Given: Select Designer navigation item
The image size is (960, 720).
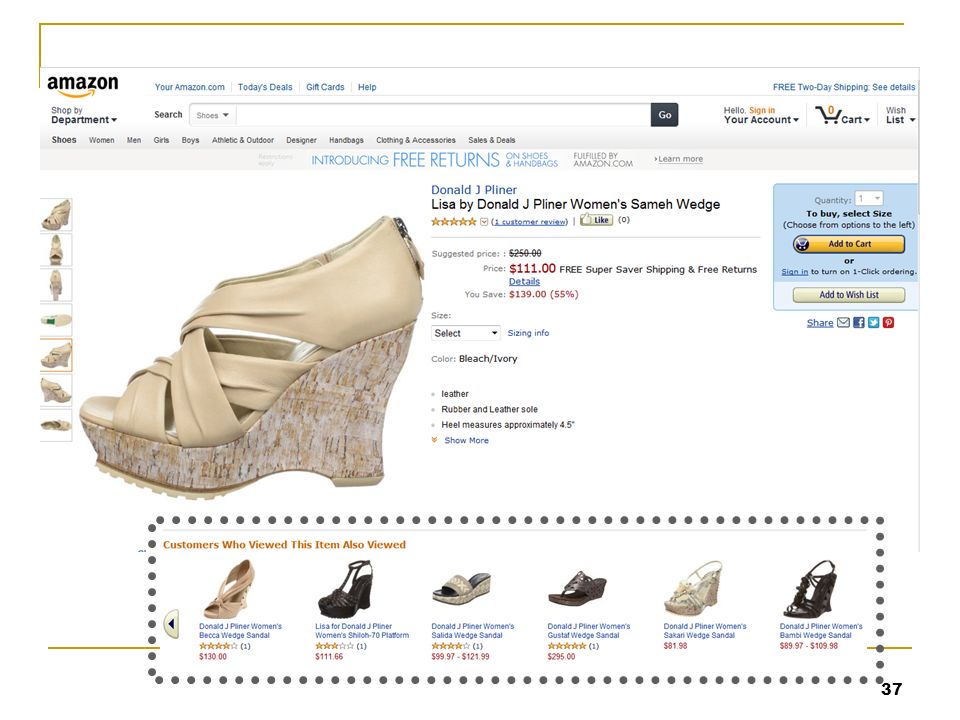Looking at the screenshot, I should [301, 140].
